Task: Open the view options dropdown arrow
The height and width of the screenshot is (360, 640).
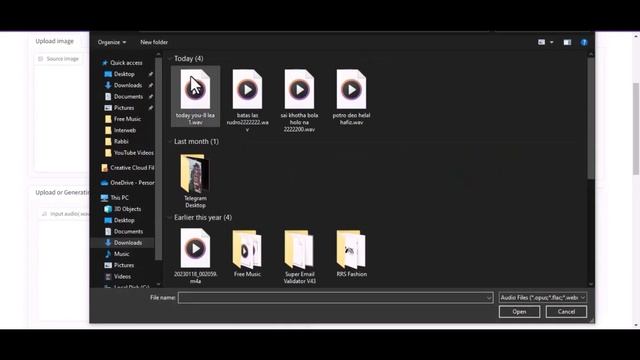Action: point(552,42)
